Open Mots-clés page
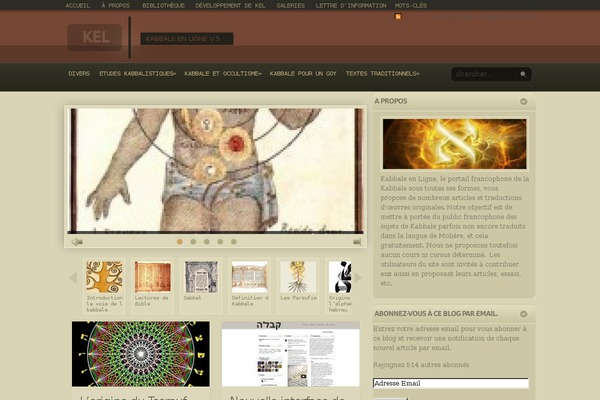The image size is (600, 400). (411, 5)
